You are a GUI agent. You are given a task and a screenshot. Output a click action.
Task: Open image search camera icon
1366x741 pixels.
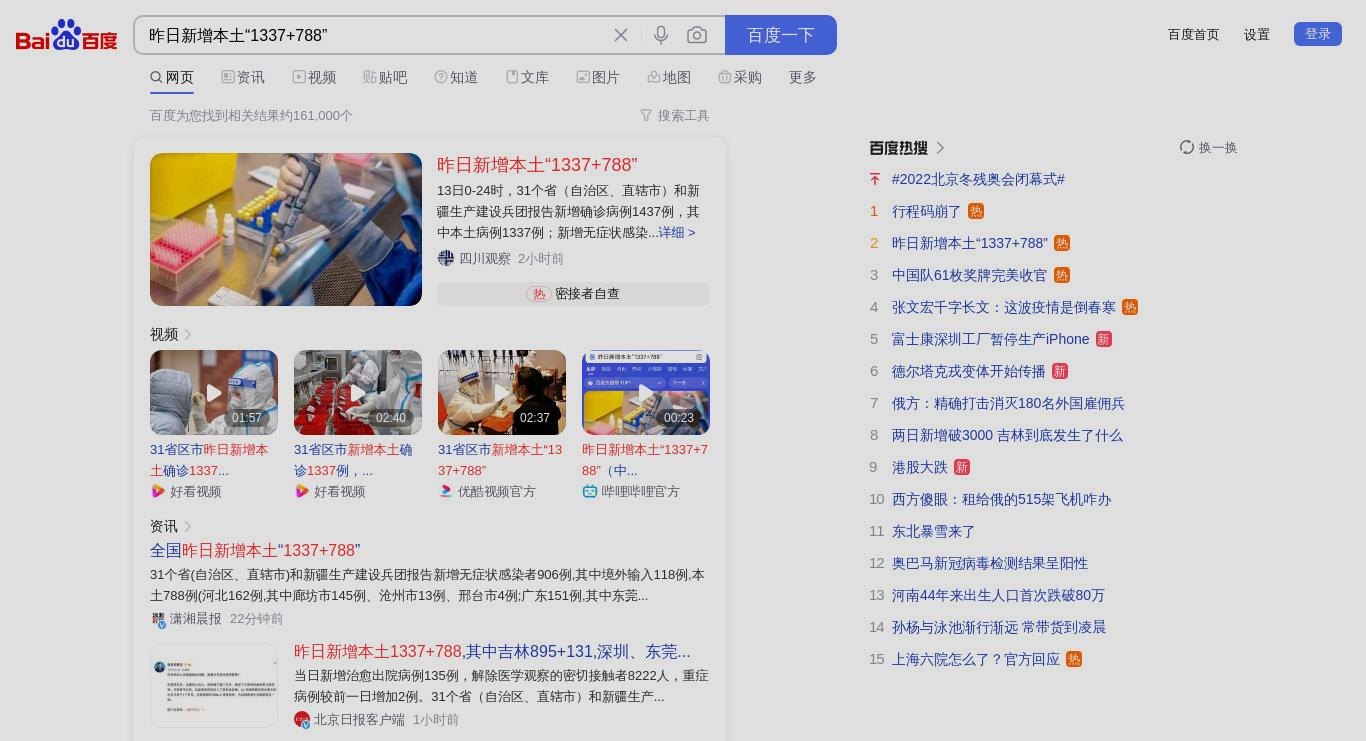697,35
